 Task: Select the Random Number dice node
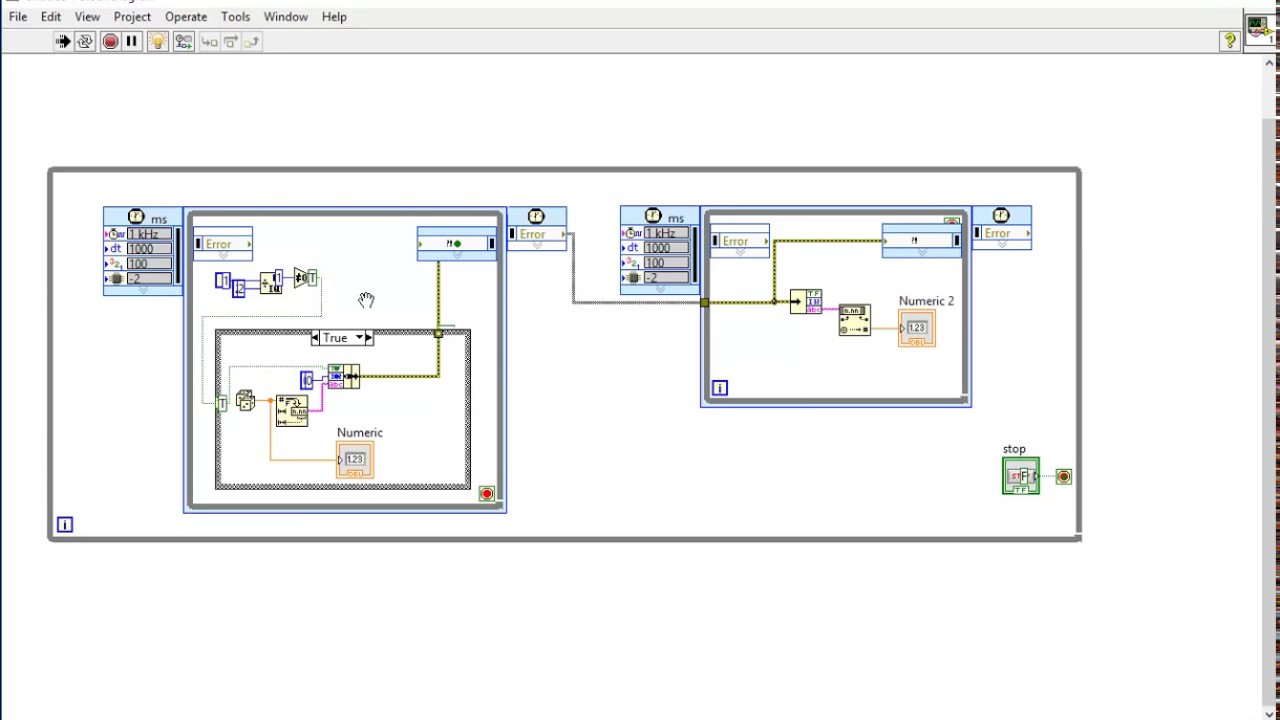[245, 402]
